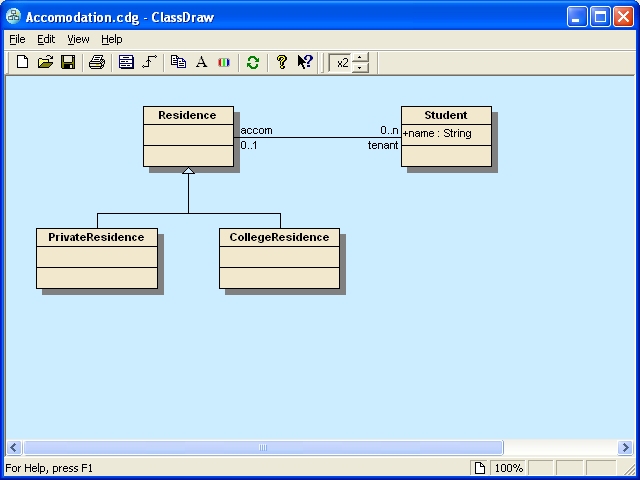This screenshot has height=480, width=640.
Task: Open the colors tool in the toolbar
Action: [224, 62]
